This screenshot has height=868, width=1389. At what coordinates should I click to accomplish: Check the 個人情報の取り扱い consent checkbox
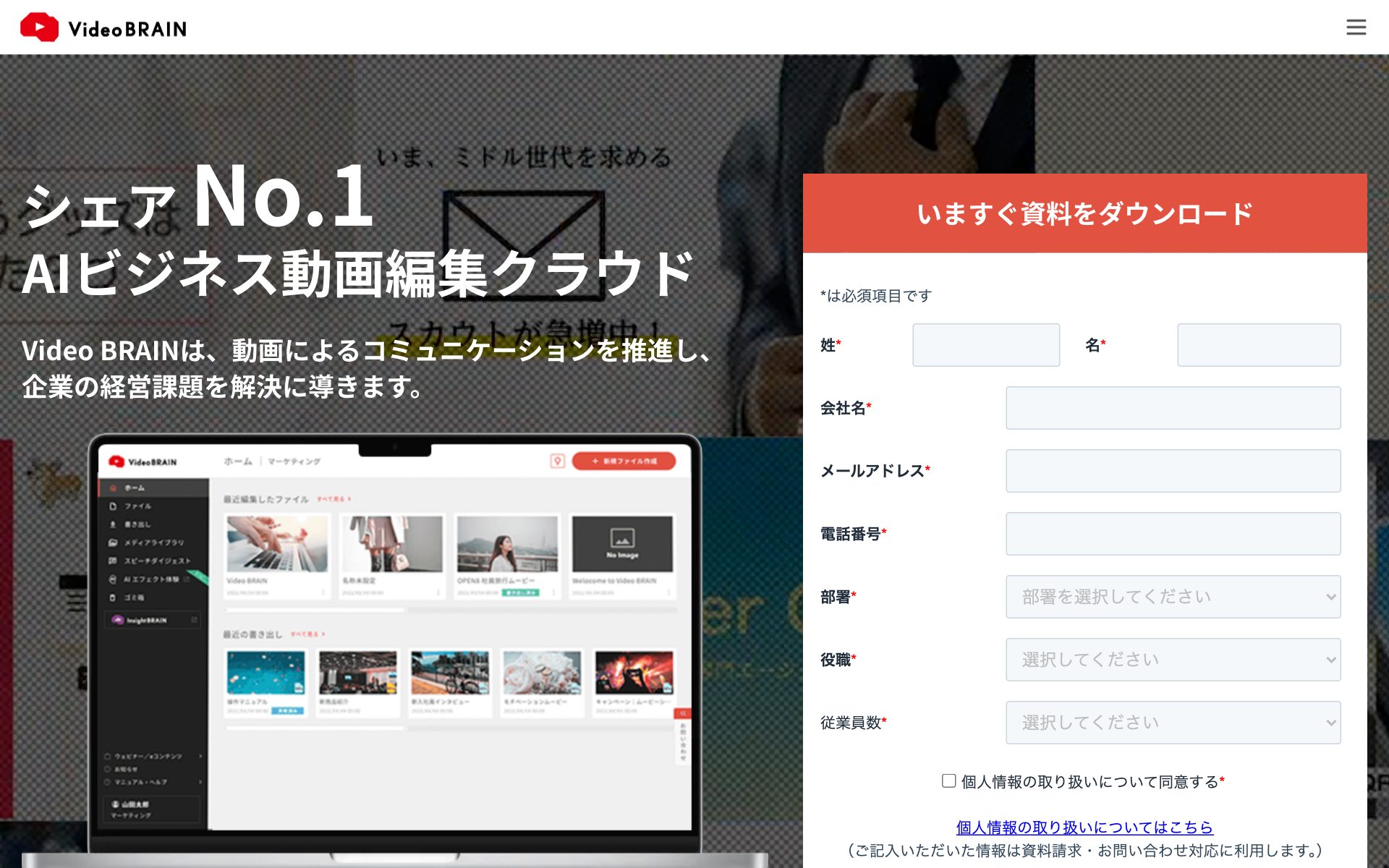pos(948,781)
